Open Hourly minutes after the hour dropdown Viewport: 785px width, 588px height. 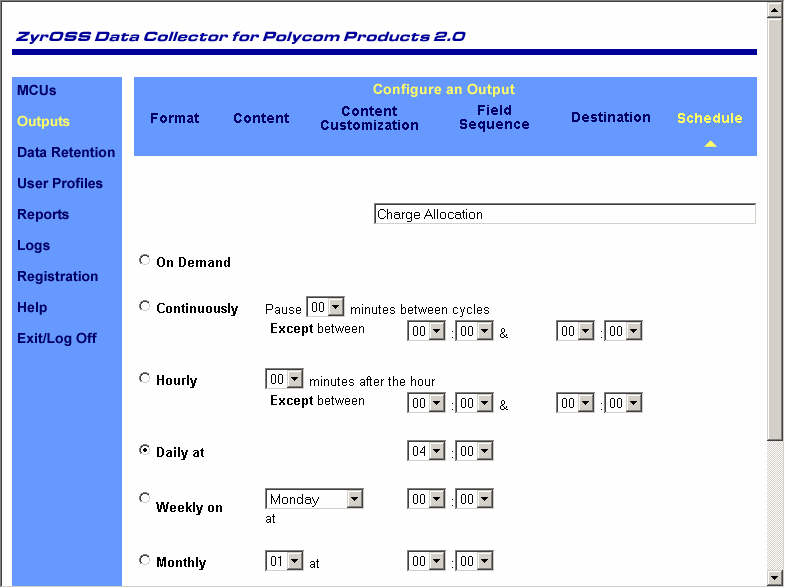284,379
